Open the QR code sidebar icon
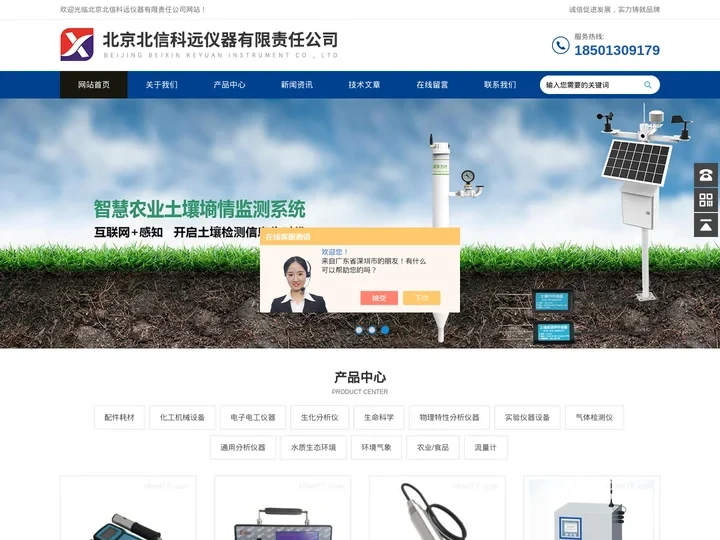Image resolution: width=720 pixels, height=540 pixels. (x=706, y=200)
